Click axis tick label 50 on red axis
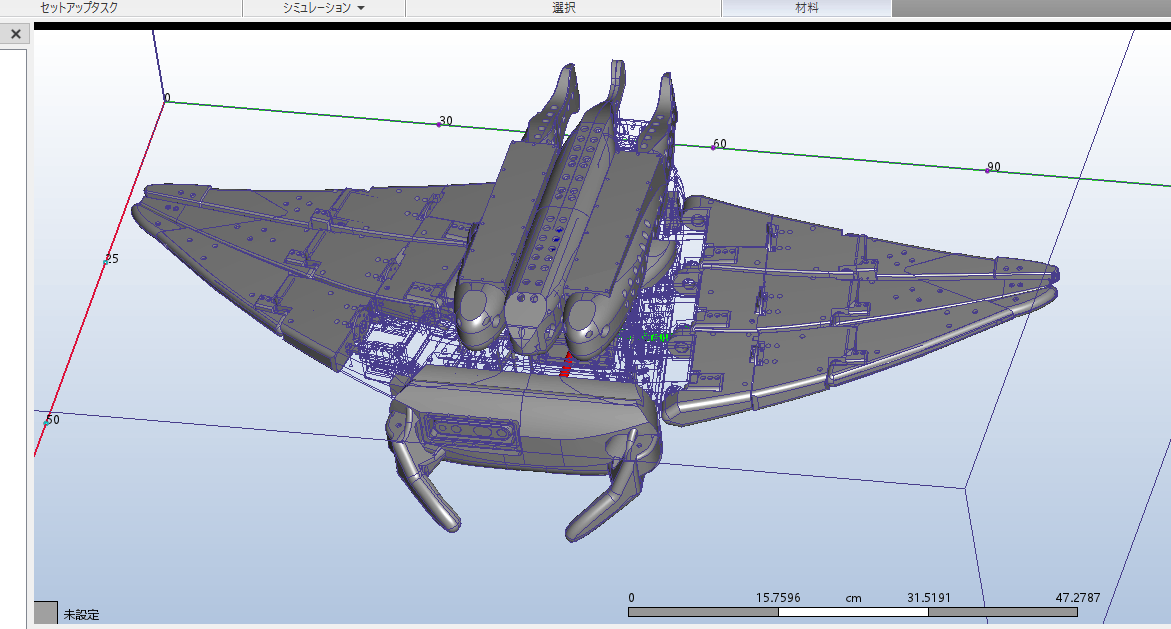 click(x=52, y=420)
